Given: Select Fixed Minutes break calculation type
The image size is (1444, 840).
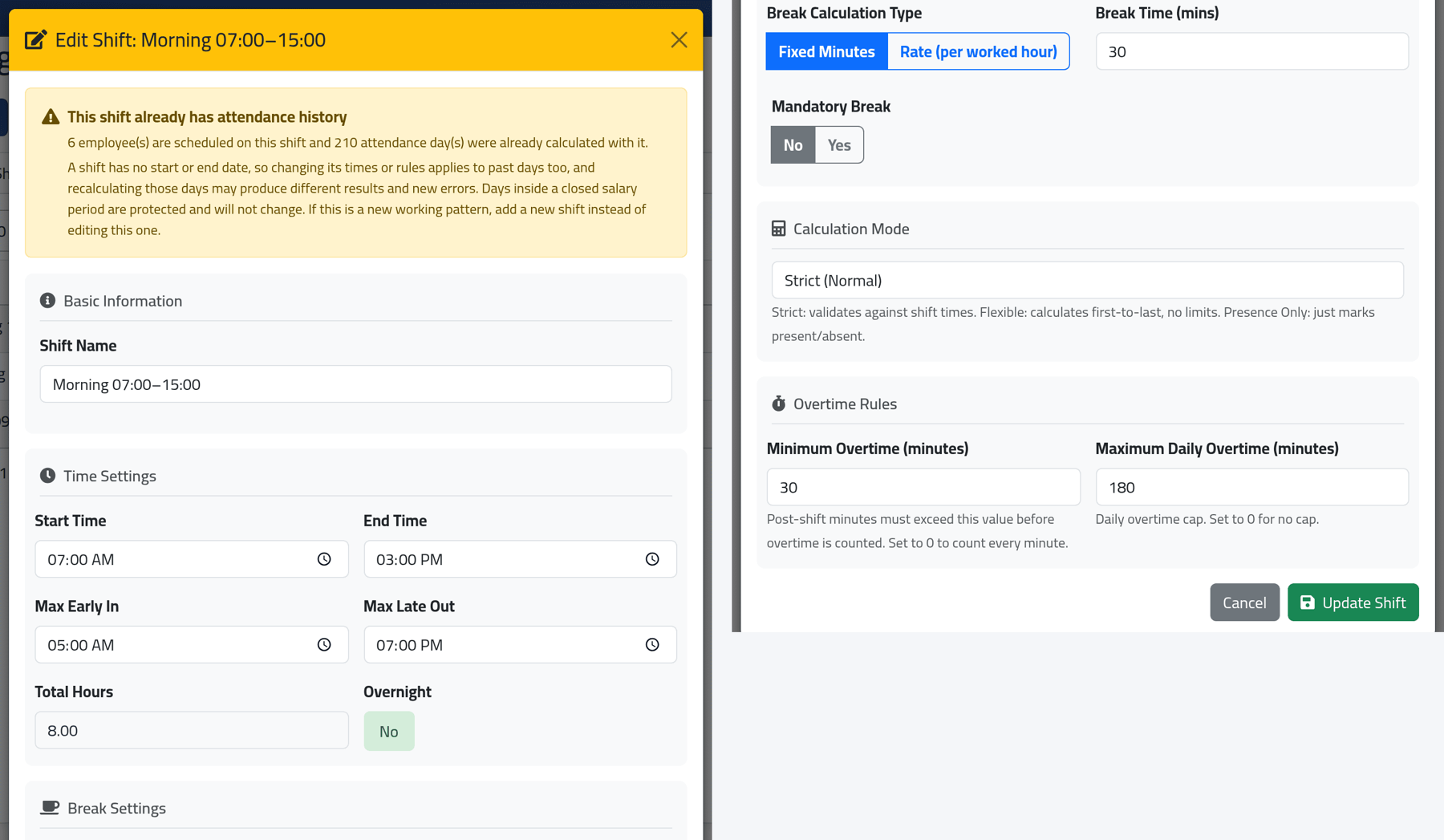Looking at the screenshot, I should coord(826,51).
